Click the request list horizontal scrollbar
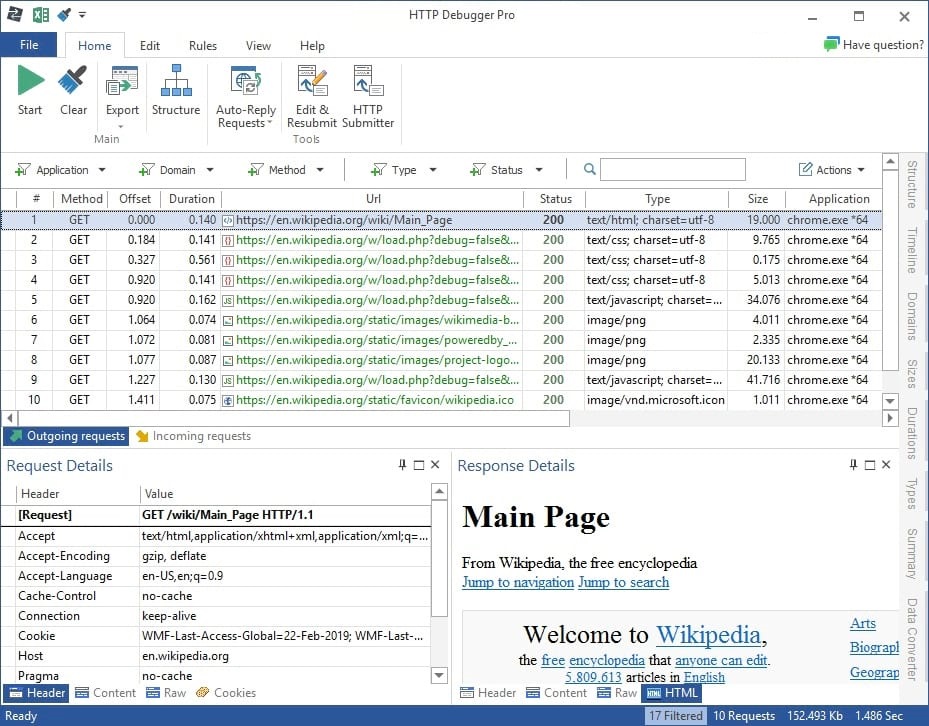The height and width of the screenshot is (726, 929). [x=290, y=418]
